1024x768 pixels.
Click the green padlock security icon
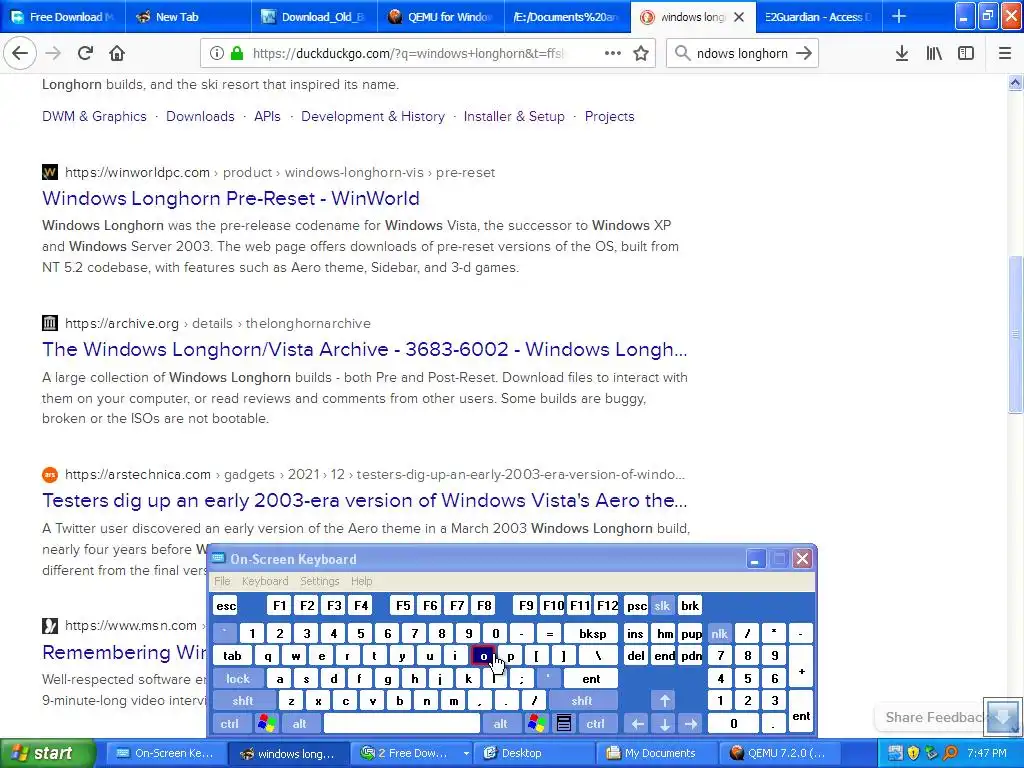click(236, 53)
